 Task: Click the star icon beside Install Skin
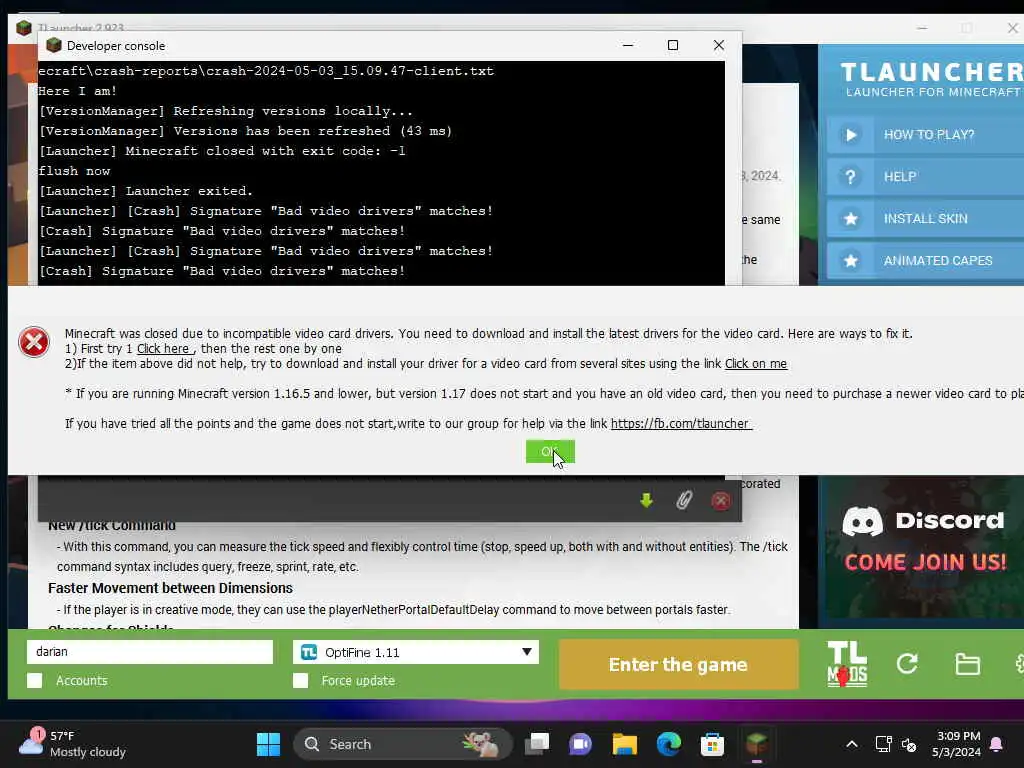pyautogui.click(x=850, y=219)
